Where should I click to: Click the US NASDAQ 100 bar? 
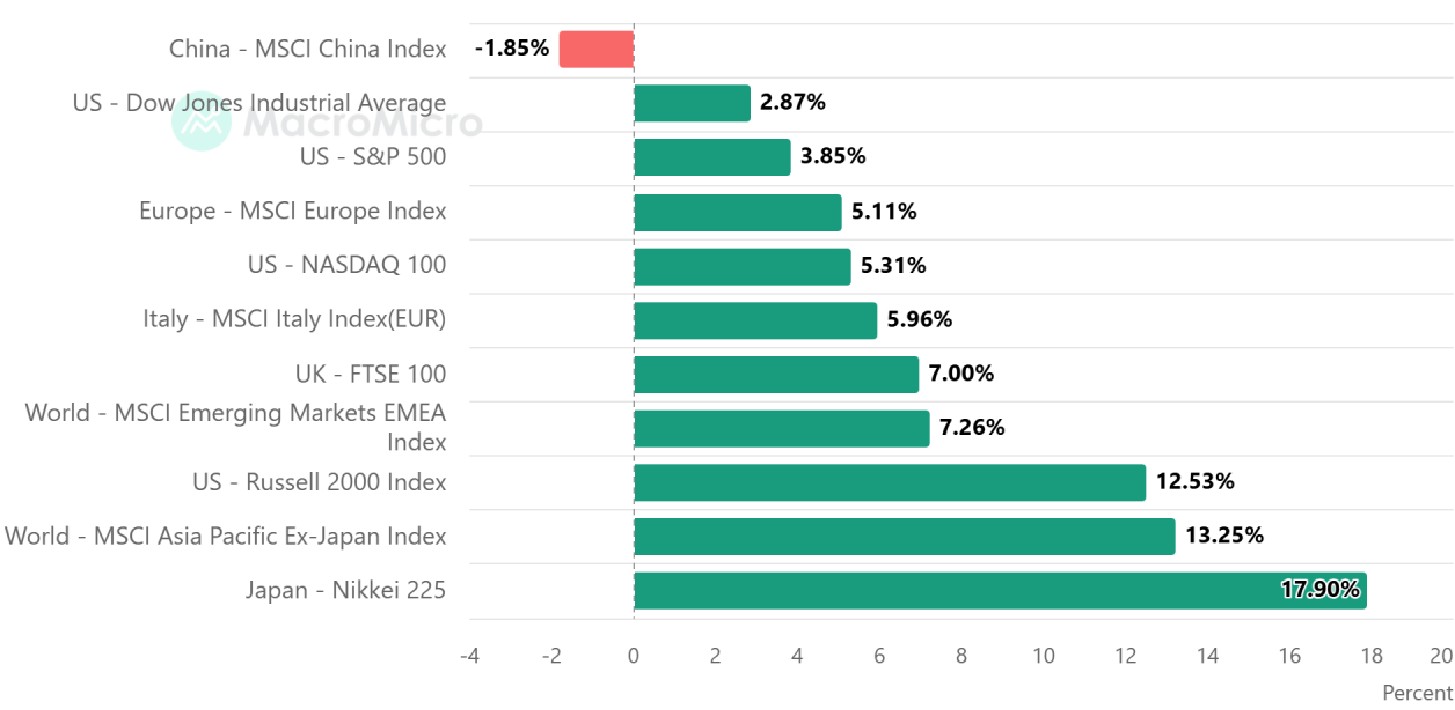742,266
